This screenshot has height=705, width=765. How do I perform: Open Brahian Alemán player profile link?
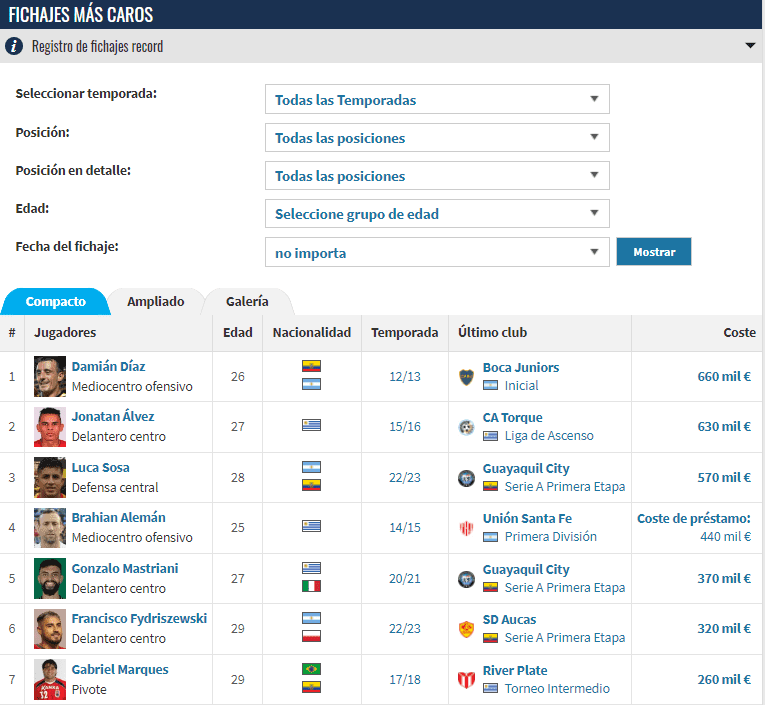pos(119,518)
